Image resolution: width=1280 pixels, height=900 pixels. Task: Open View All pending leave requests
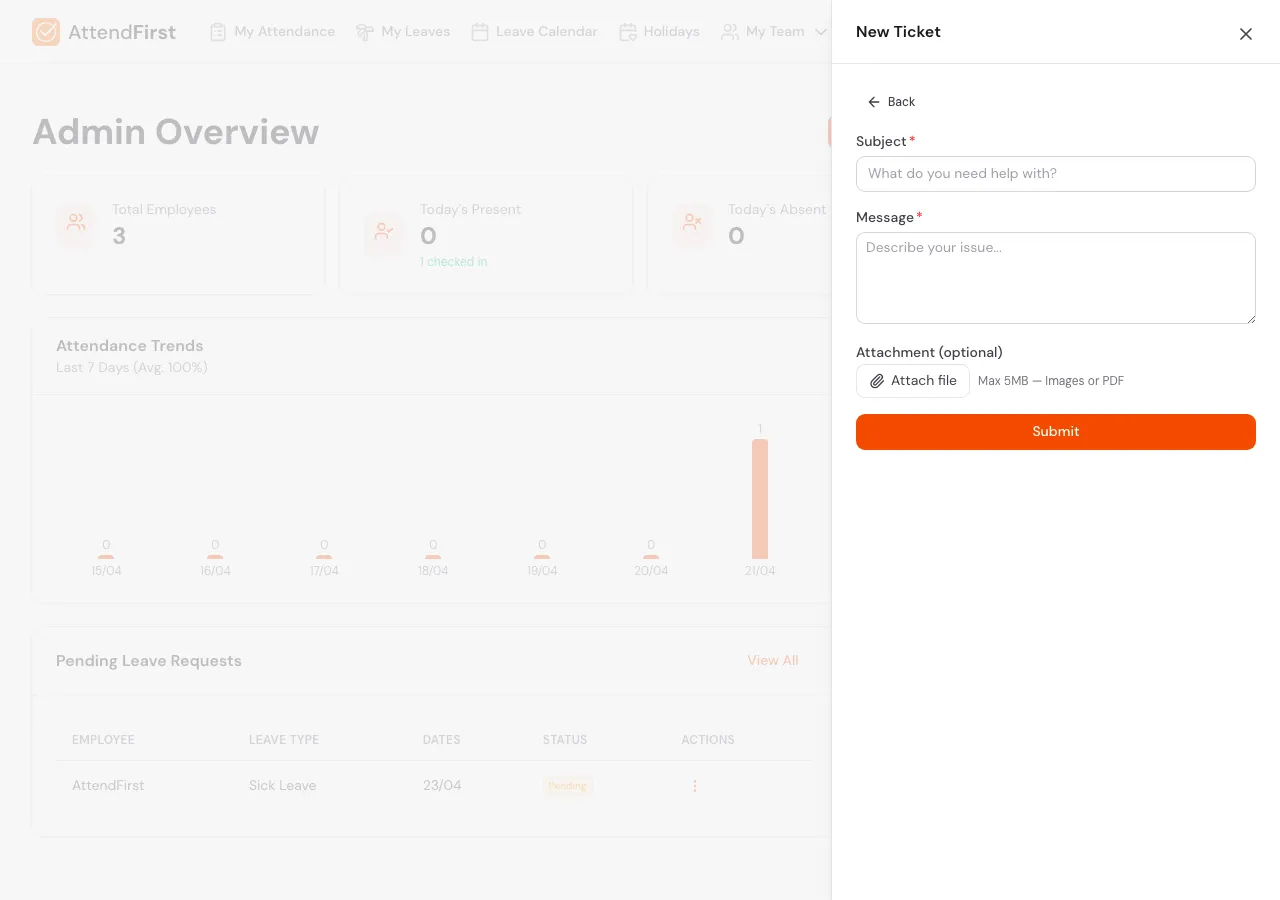(x=772, y=660)
